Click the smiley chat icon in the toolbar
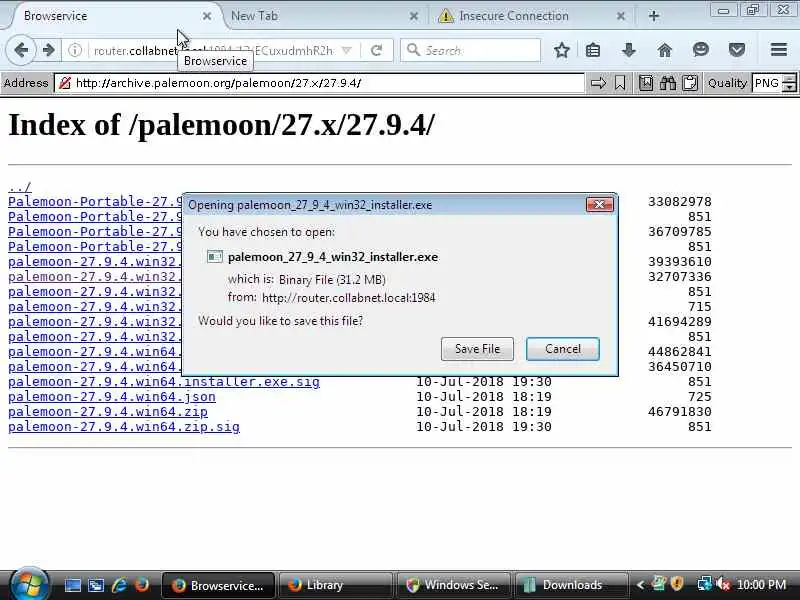 point(701,49)
